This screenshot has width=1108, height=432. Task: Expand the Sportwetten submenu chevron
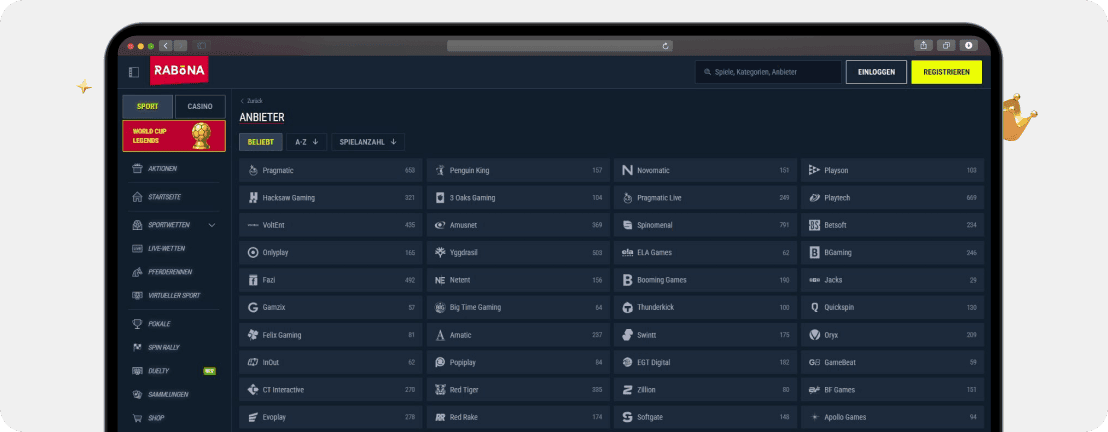[212, 226]
